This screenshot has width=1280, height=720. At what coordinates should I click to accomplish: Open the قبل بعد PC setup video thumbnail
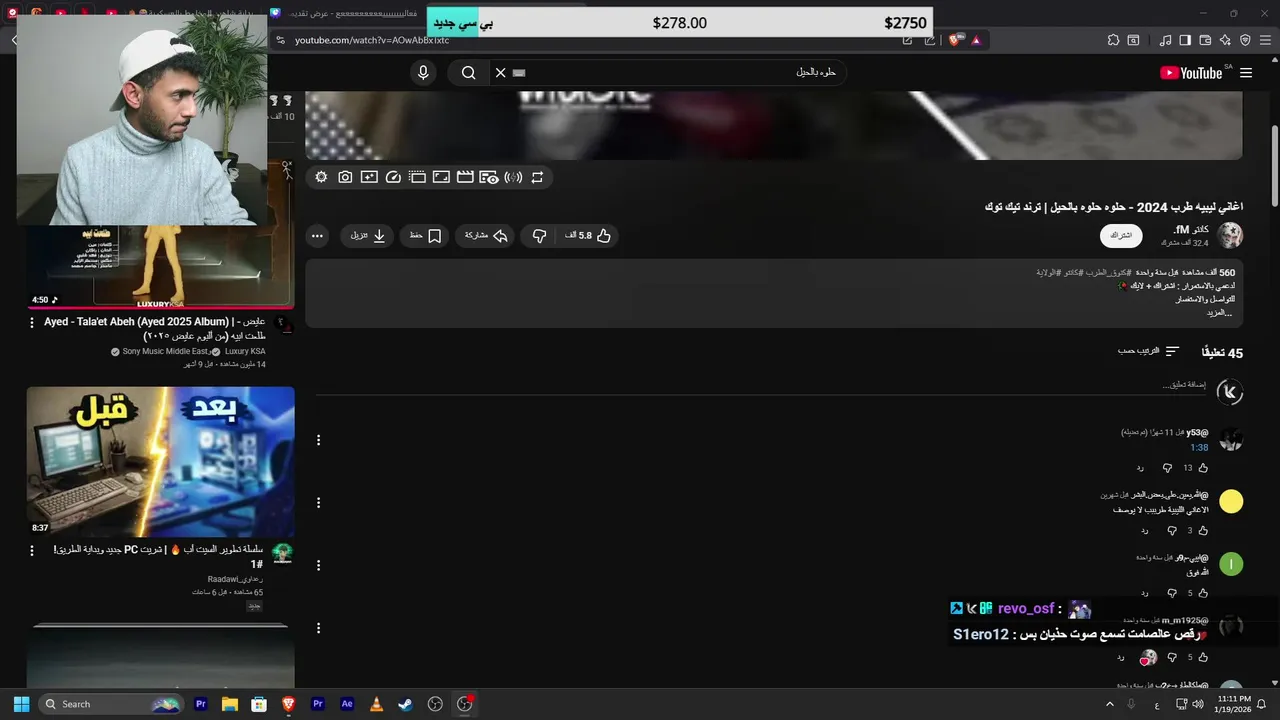(x=161, y=462)
